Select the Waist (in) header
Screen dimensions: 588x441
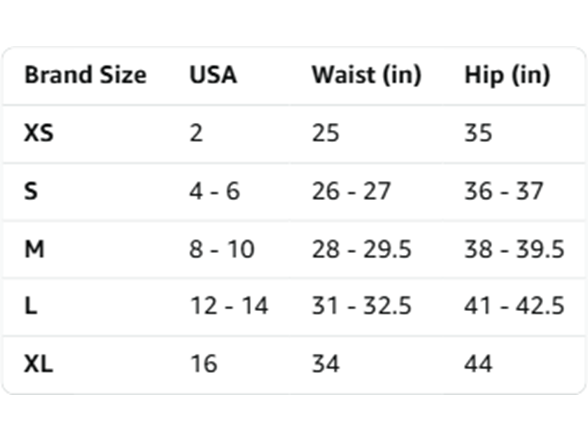click(367, 75)
